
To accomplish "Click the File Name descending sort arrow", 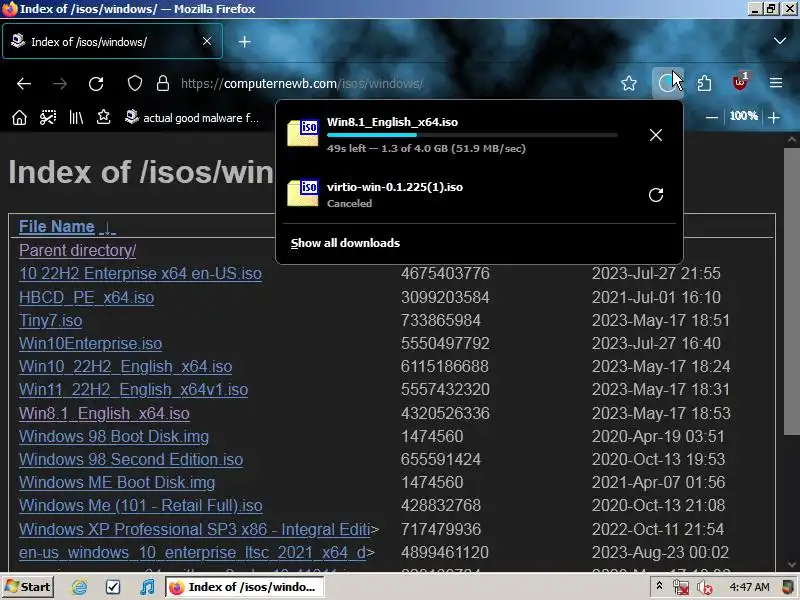I will pos(108,227).
